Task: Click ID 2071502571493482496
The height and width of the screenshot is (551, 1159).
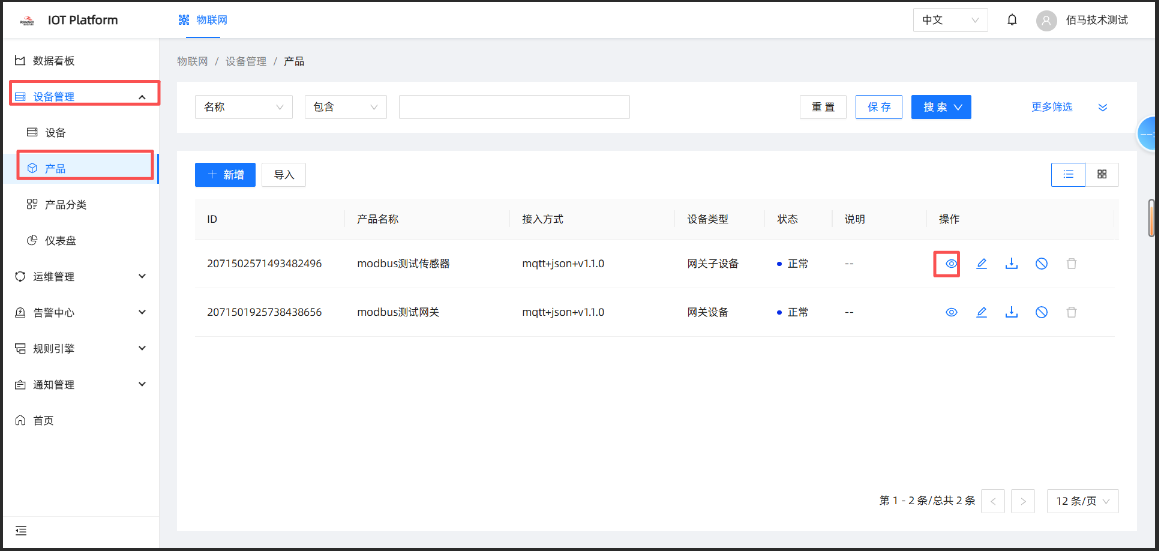Action: [265, 263]
